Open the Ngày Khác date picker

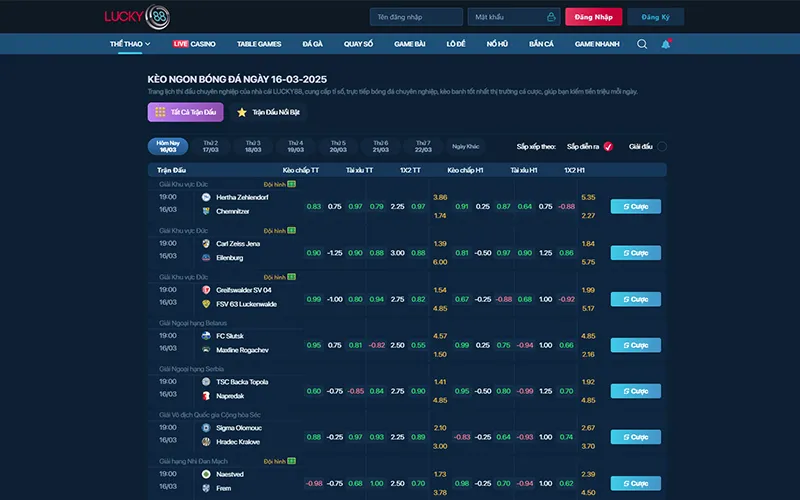tap(465, 146)
